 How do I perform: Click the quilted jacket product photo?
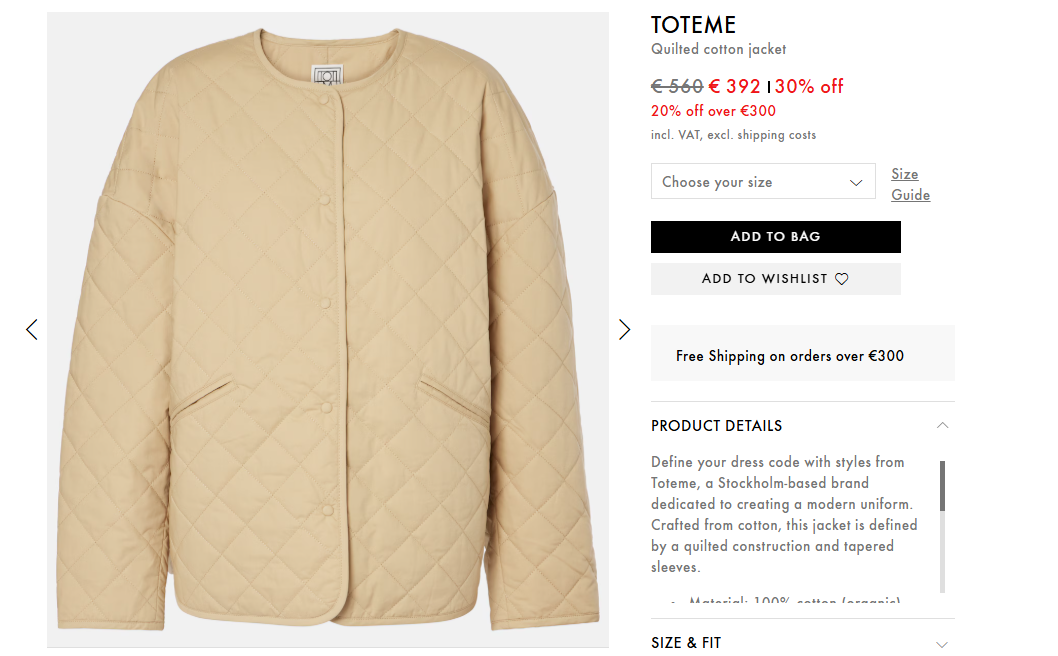coord(327,330)
